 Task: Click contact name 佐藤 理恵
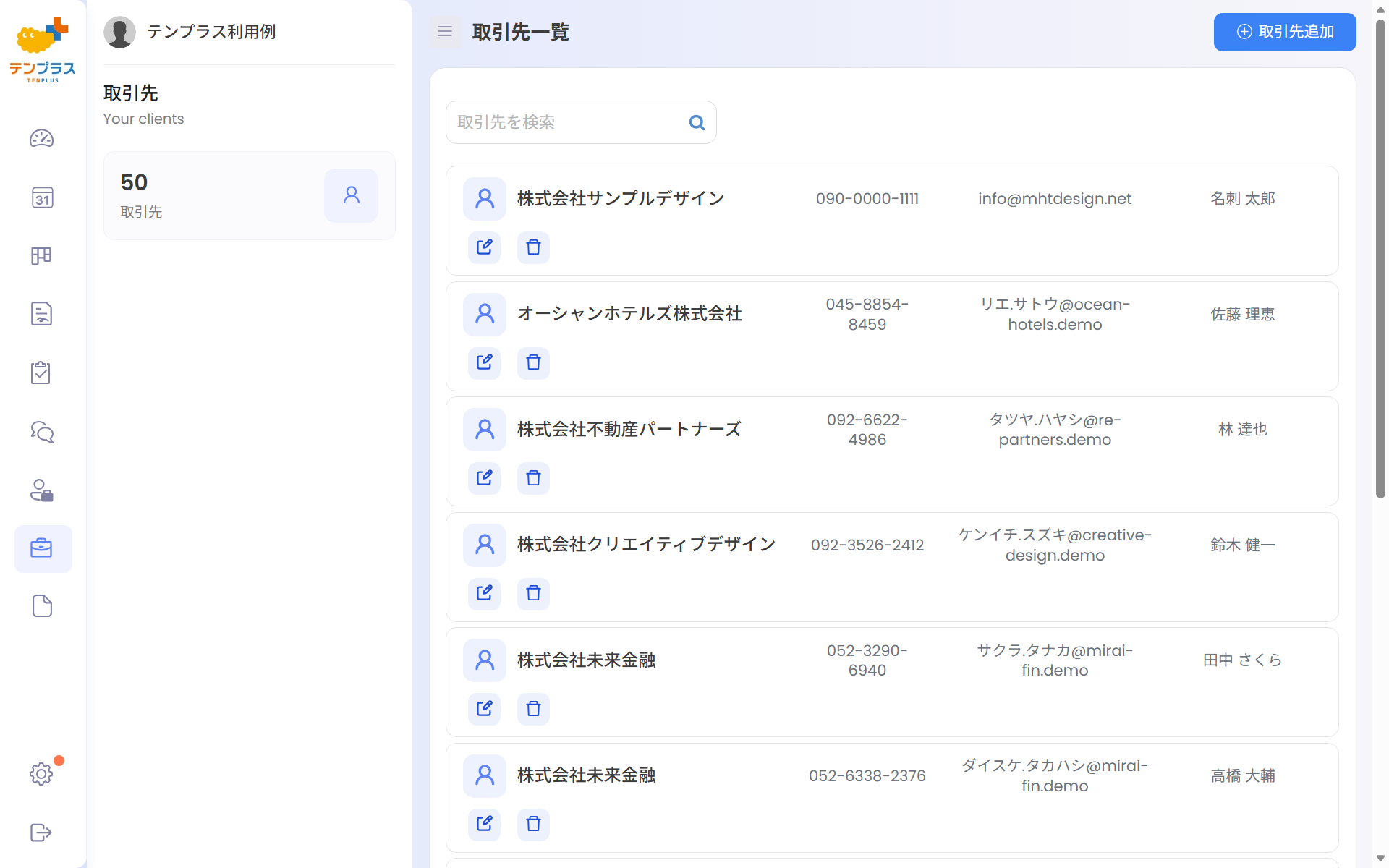pyautogui.click(x=1243, y=314)
